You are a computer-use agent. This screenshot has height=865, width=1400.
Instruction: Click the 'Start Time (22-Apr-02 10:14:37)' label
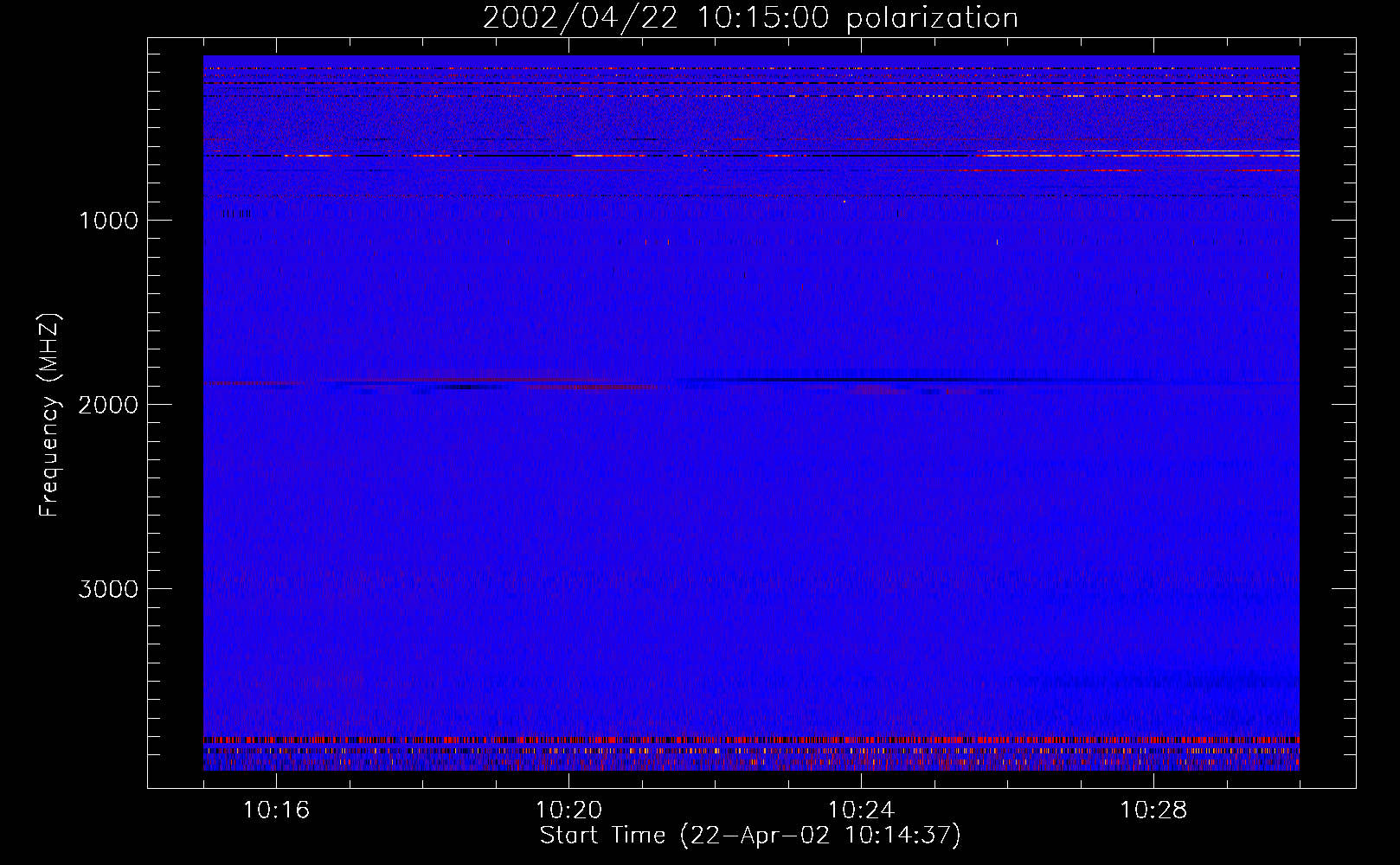pos(750,836)
